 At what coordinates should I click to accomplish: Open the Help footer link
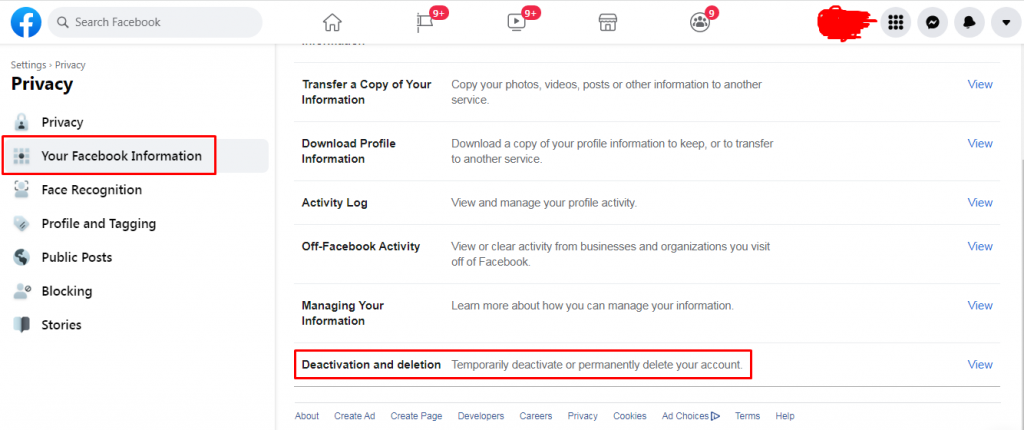point(785,416)
